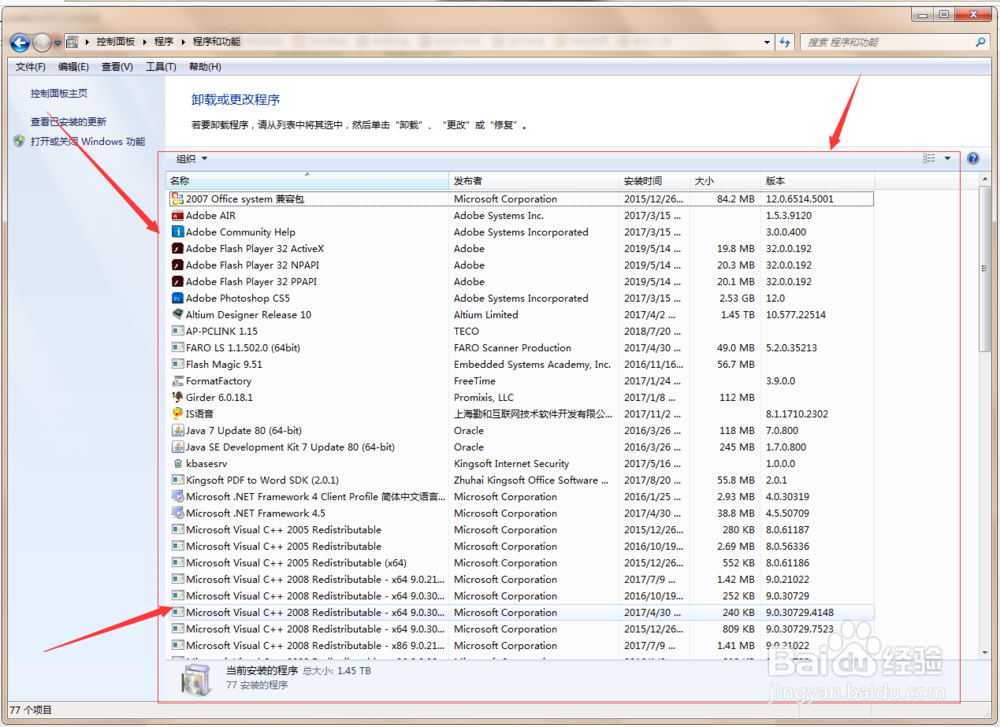The image size is (1000, 727).
Task: Click version 12.0.6514.5001 cell
Action: 800,199
